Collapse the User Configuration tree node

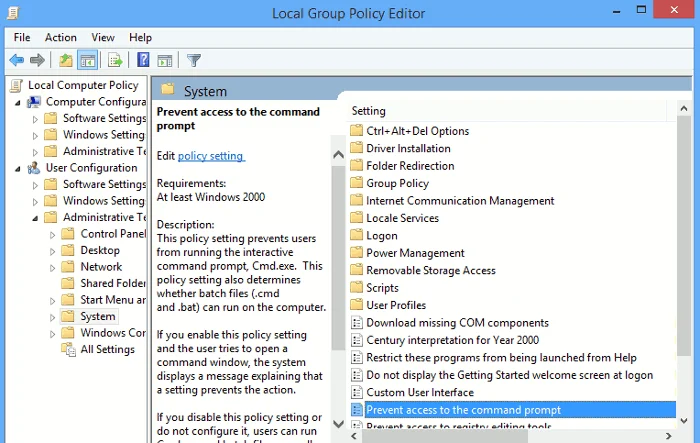coord(18,168)
